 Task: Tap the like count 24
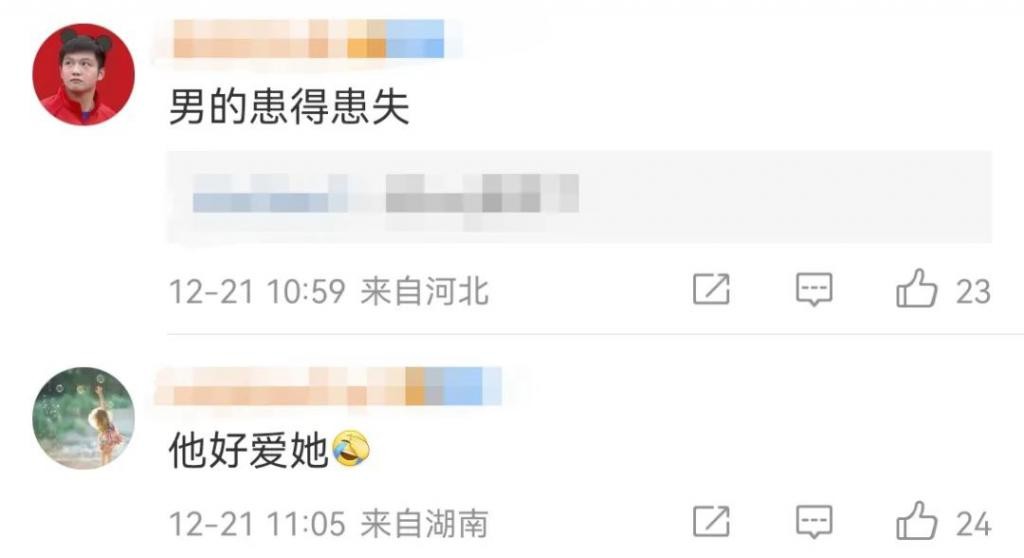tap(974, 524)
